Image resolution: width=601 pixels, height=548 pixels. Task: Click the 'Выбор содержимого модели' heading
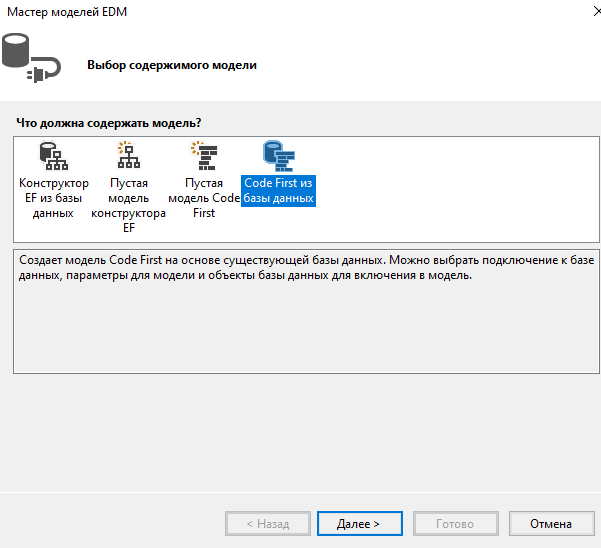(172, 65)
